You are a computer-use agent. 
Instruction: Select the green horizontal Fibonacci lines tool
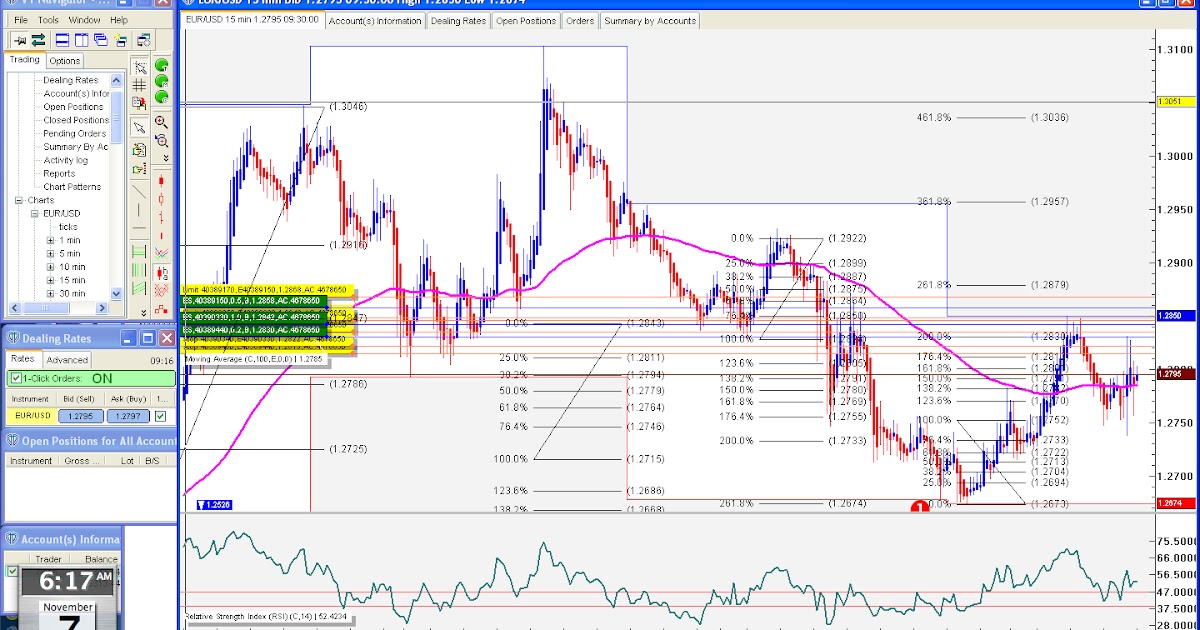click(139, 251)
